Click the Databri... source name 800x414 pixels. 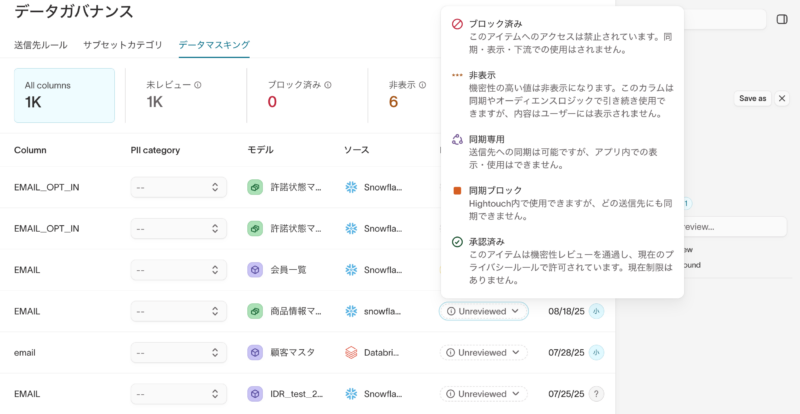point(383,353)
